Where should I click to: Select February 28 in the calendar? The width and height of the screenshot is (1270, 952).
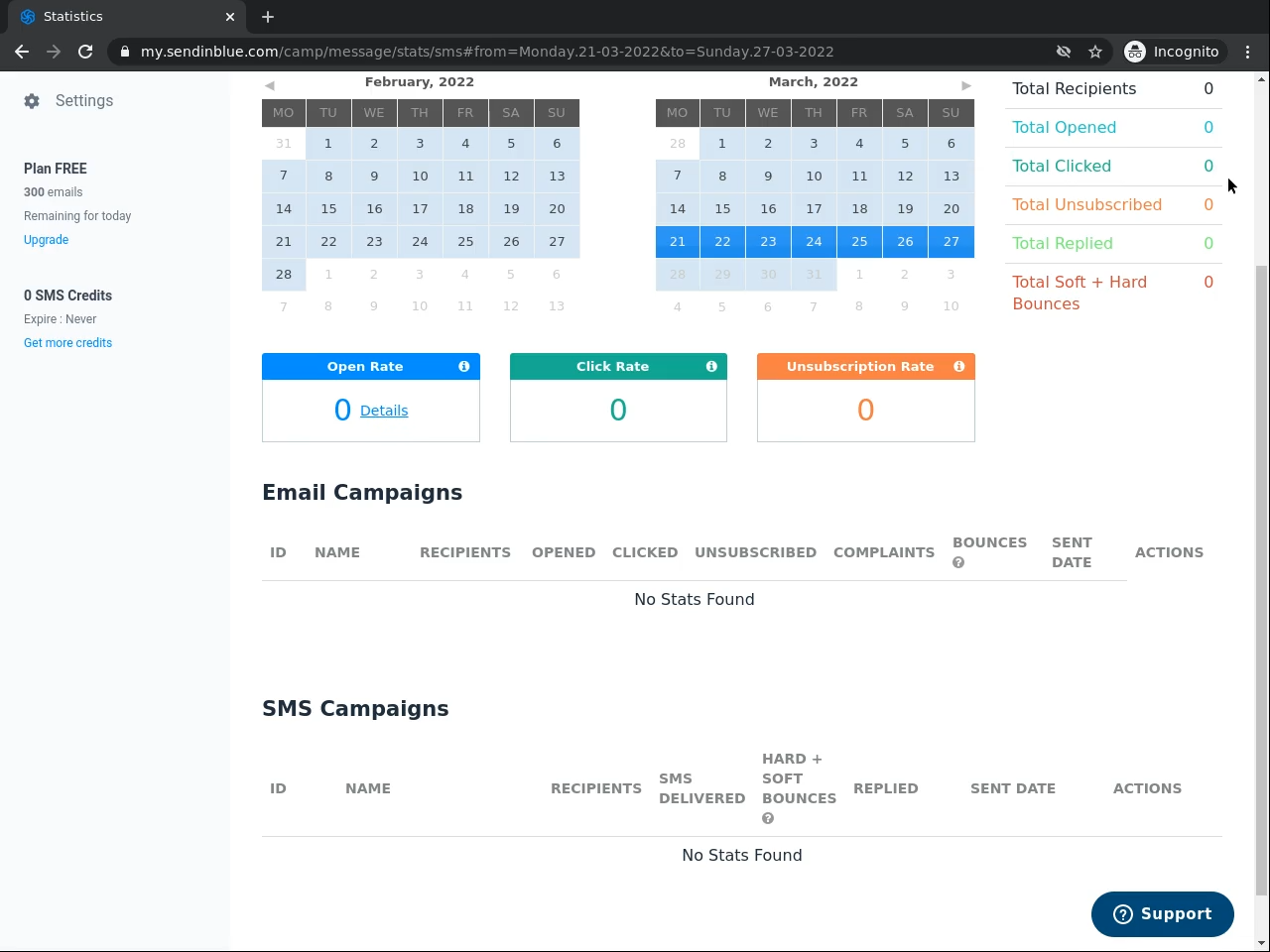coord(284,275)
